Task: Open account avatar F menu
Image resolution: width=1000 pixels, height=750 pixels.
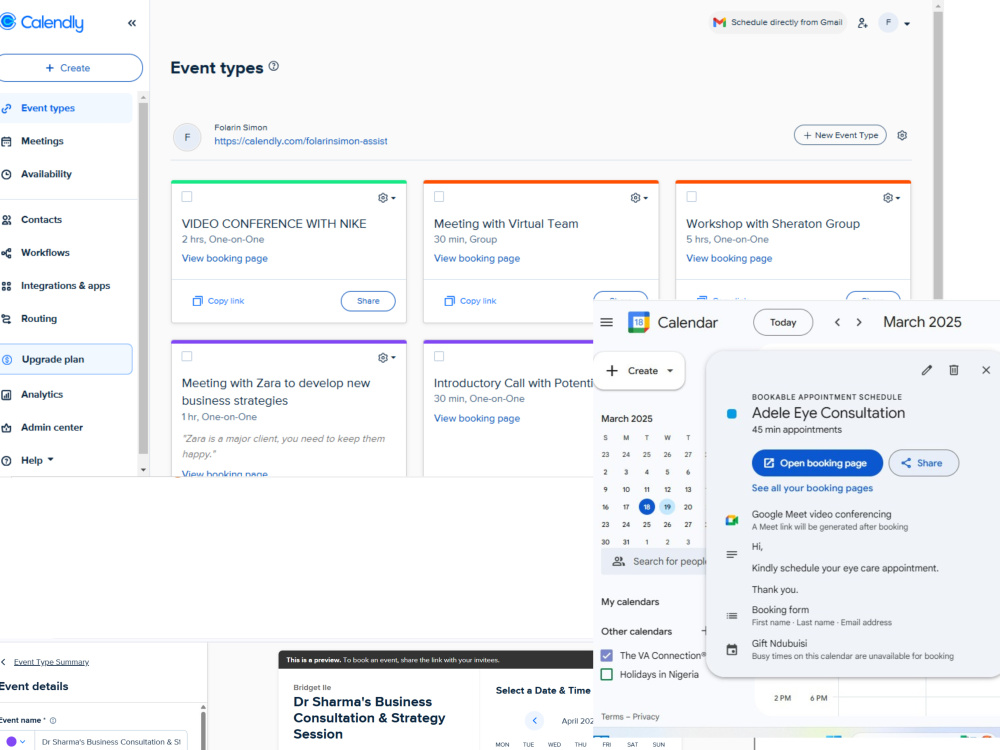Action: coord(895,23)
